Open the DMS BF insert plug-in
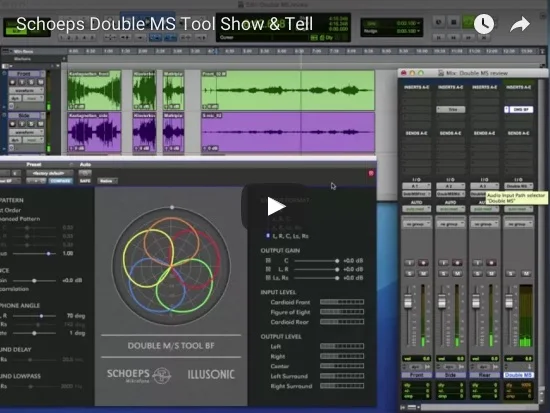 (x=519, y=109)
